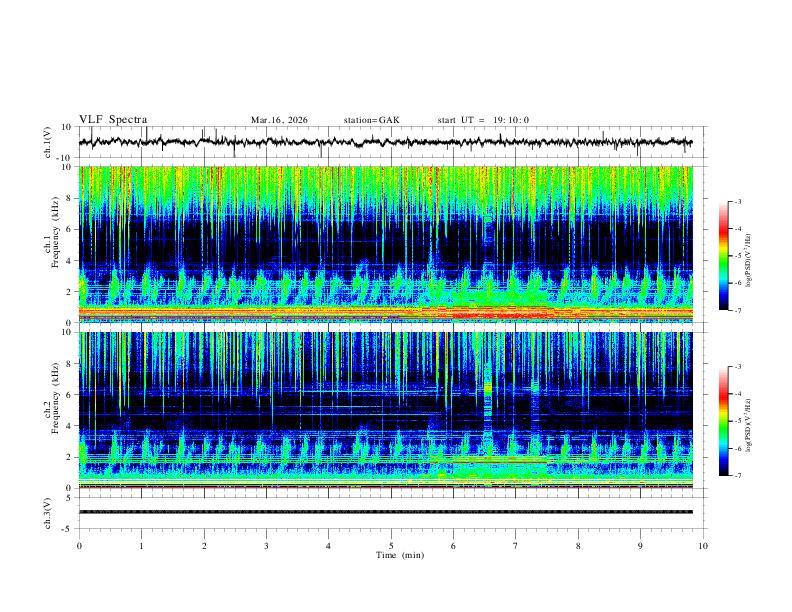Click the "Time (min)" axis title

pos(400,555)
